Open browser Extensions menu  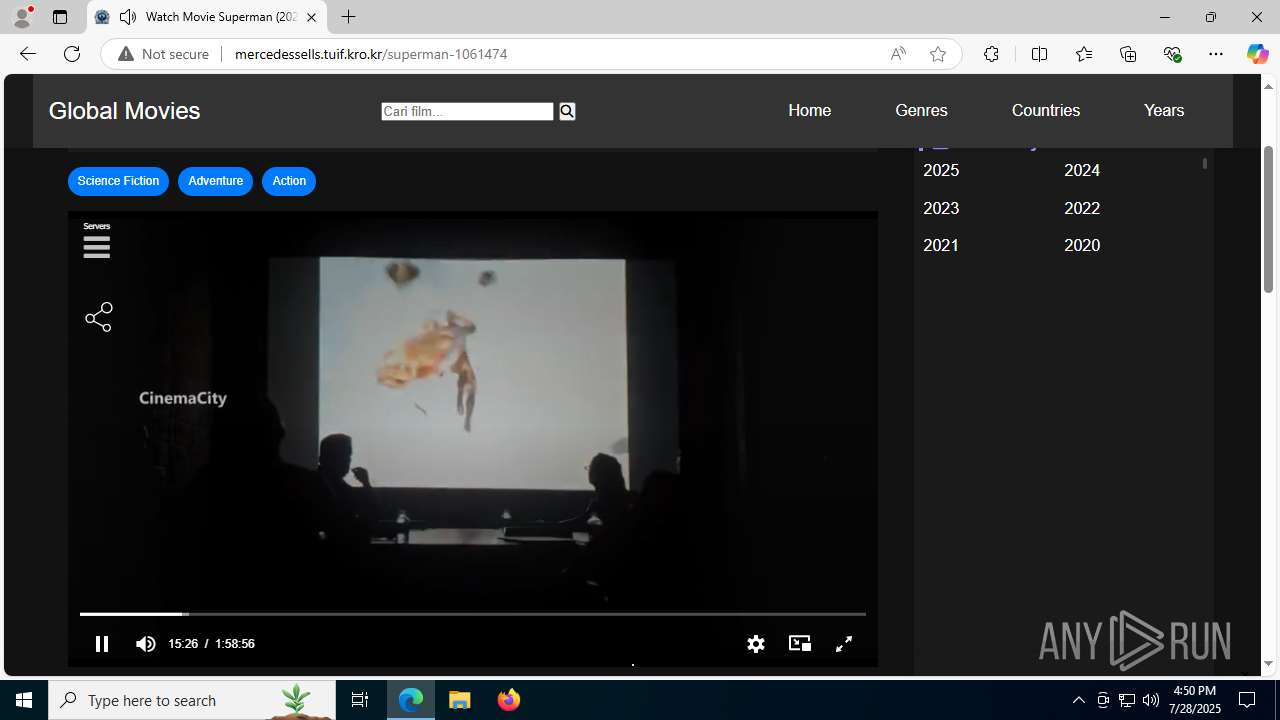click(991, 54)
